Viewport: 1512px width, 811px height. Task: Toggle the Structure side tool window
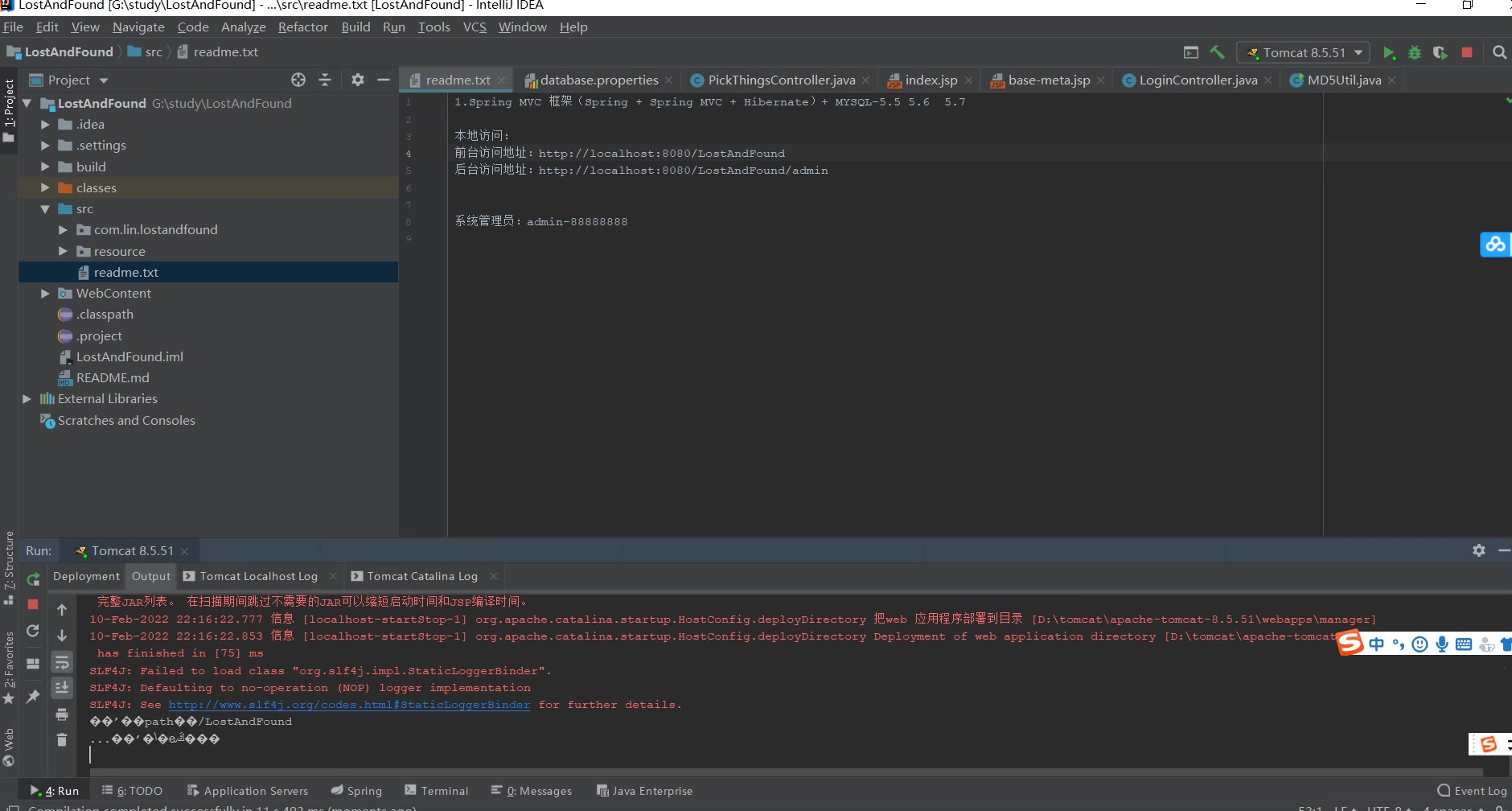pos(9,567)
